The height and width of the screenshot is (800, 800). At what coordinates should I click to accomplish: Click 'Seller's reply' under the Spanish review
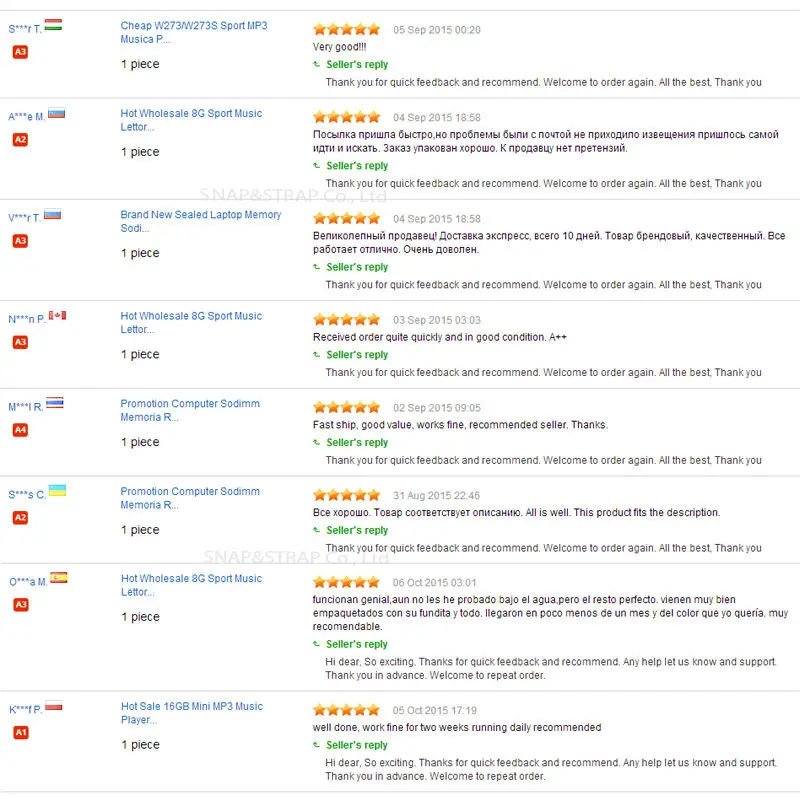pyautogui.click(x=357, y=645)
